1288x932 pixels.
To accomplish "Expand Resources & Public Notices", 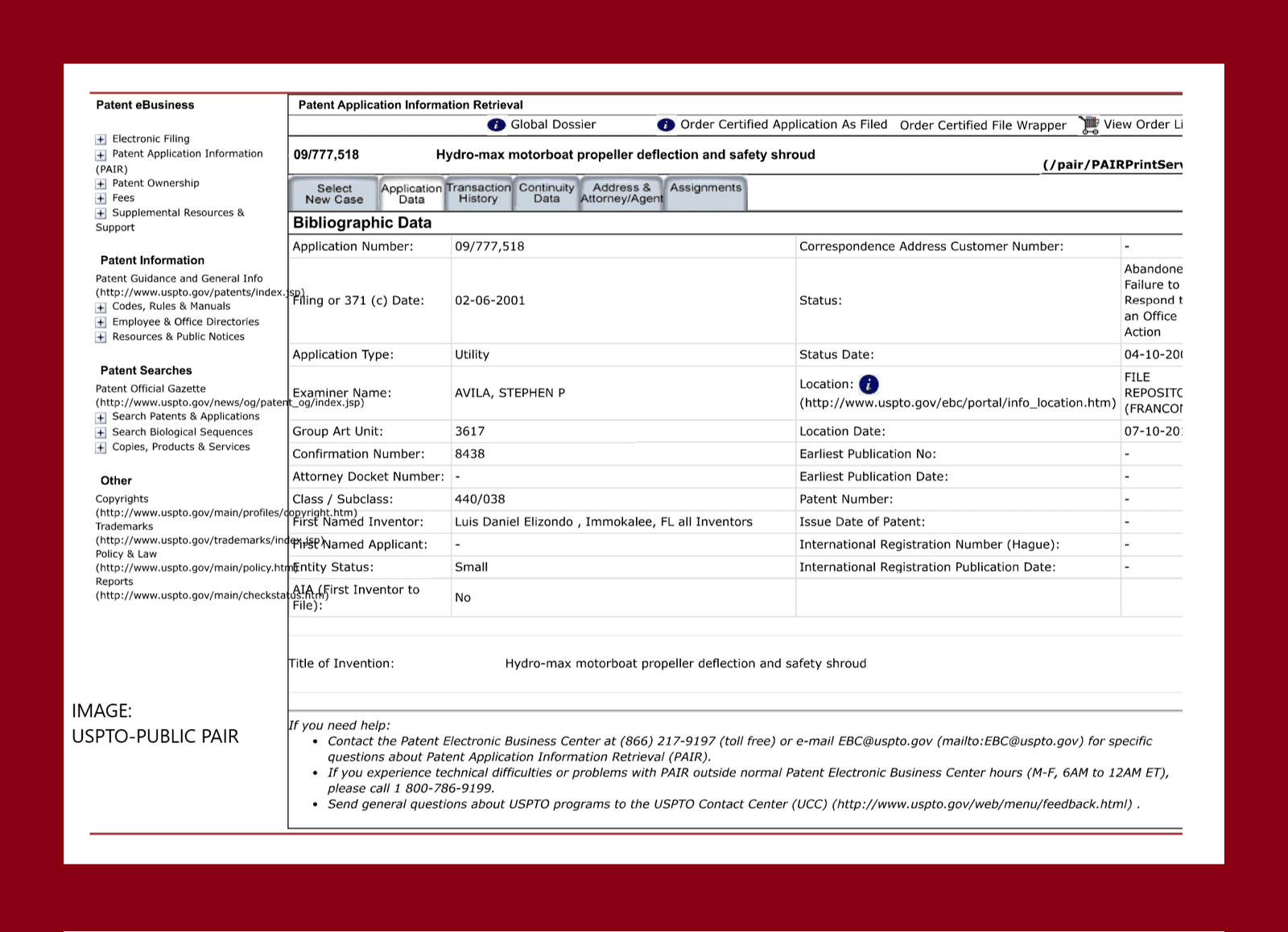I will (x=101, y=337).
